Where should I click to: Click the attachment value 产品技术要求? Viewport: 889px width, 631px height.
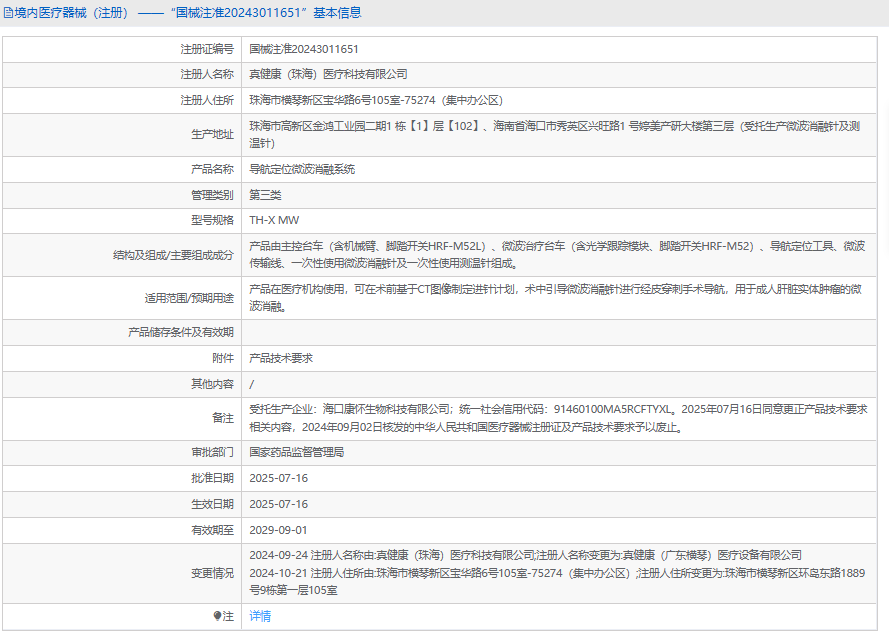point(281,358)
